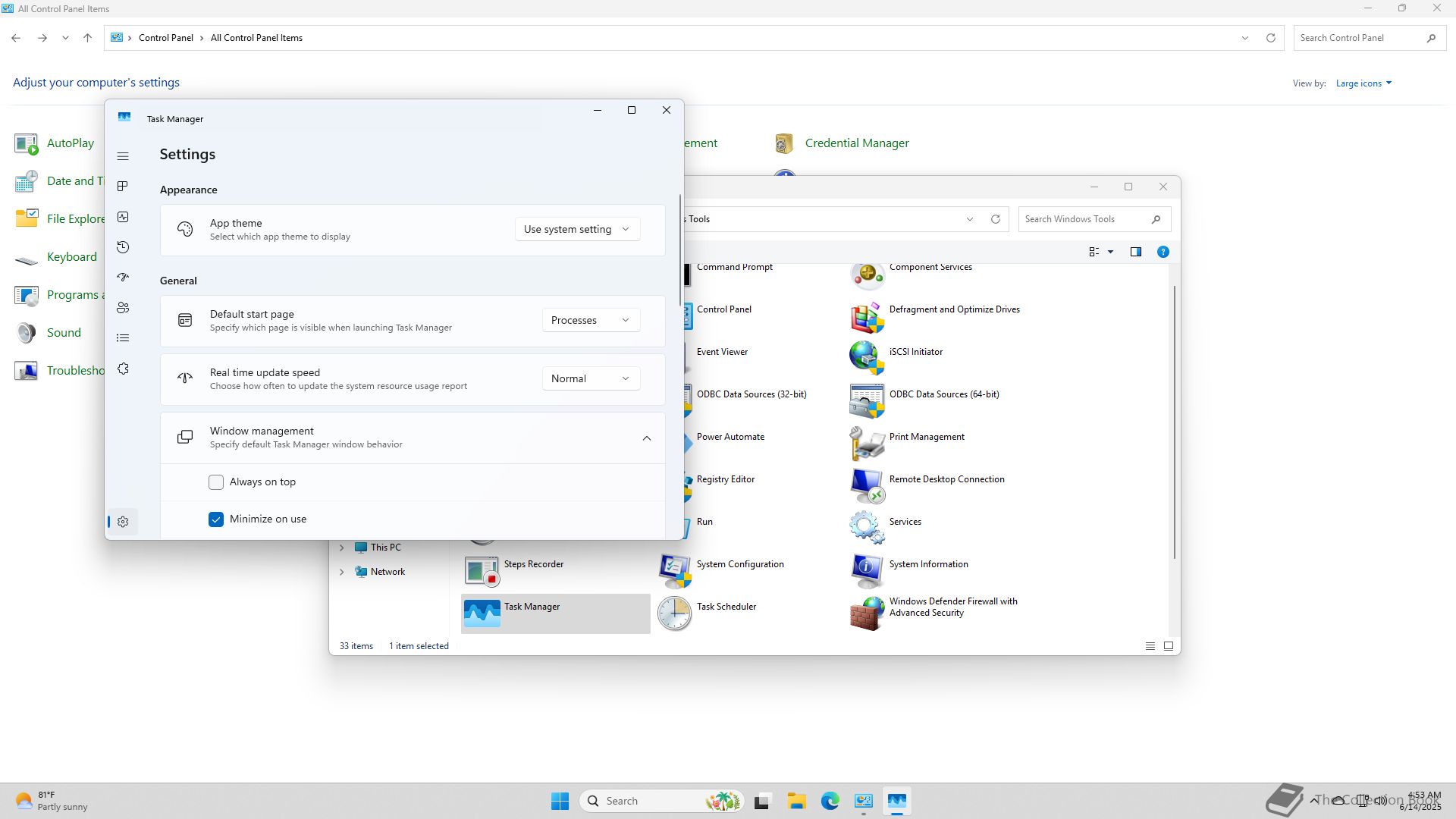The width and height of the screenshot is (1456, 819).
Task: Open App history icon in sidebar
Action: coord(123,247)
